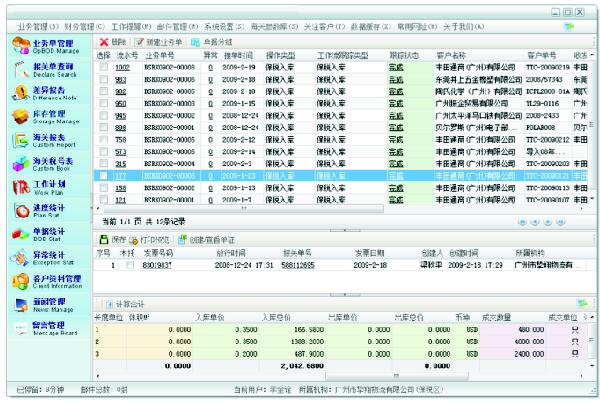Open the Work Plan module
Screen dimensions: 600x401
coord(44,190)
